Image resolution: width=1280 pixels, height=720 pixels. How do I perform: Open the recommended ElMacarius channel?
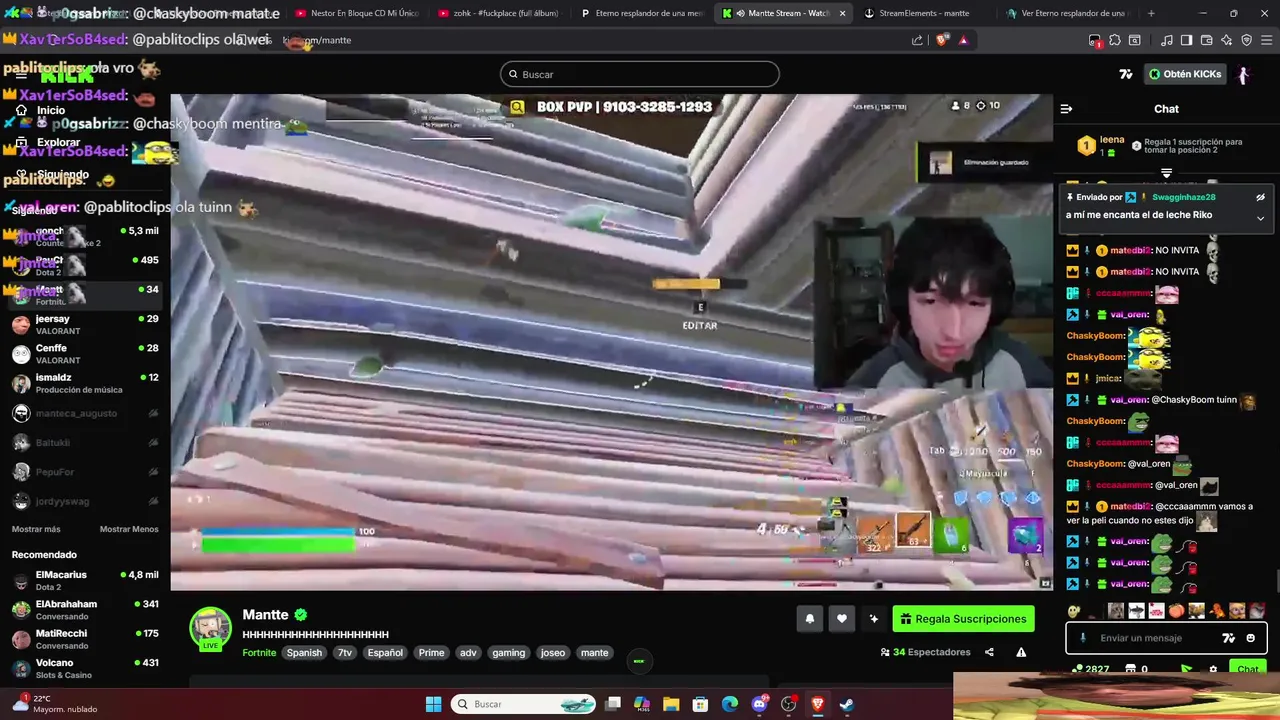[84, 581]
